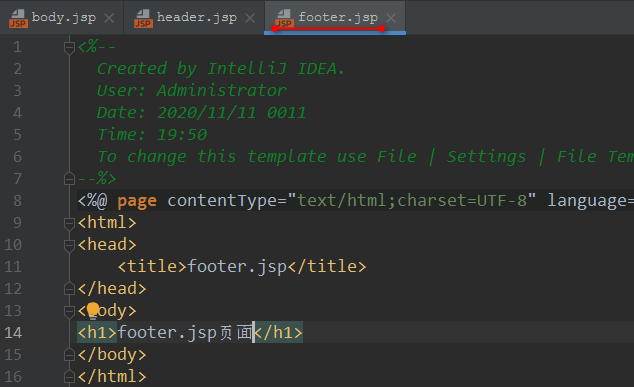Click the <head> tag text on line 10
This screenshot has width=634, height=387.
click(107, 245)
